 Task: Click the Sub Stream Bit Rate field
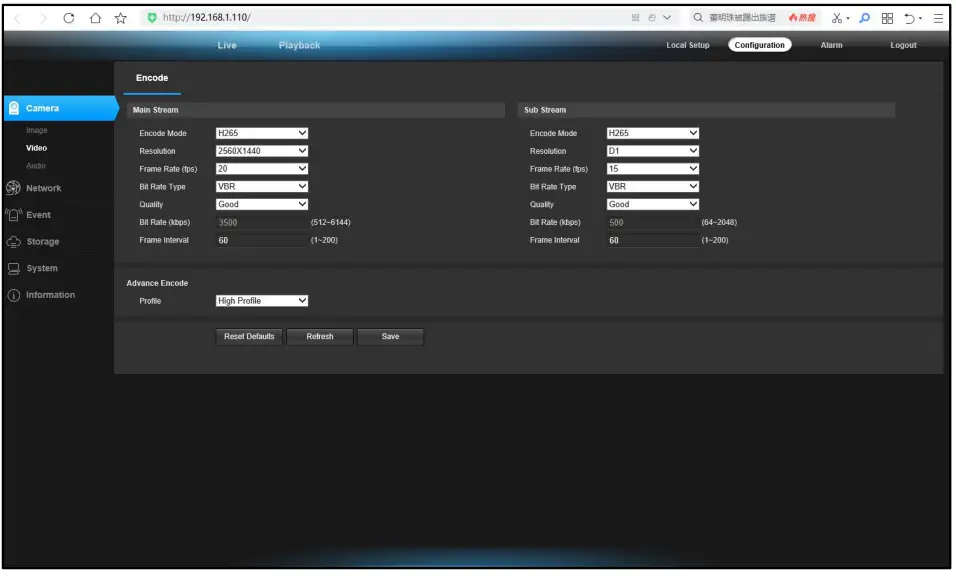(652, 222)
